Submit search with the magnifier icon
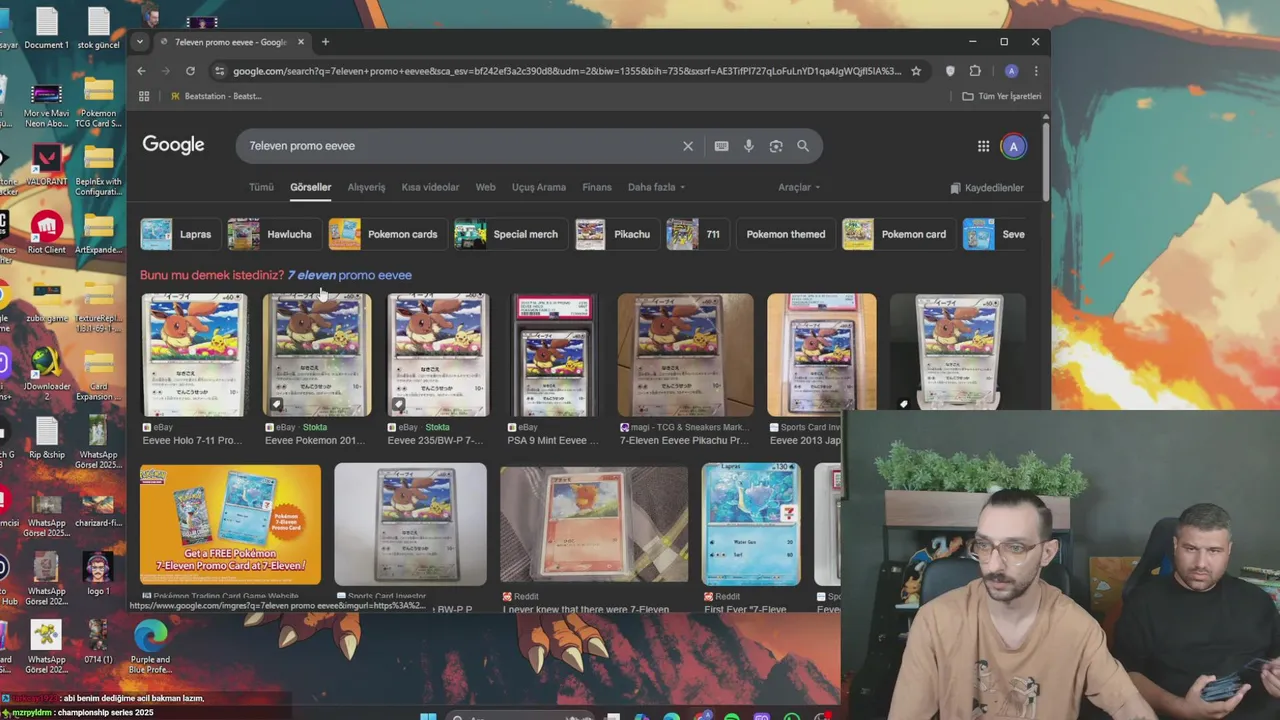 coord(803,146)
